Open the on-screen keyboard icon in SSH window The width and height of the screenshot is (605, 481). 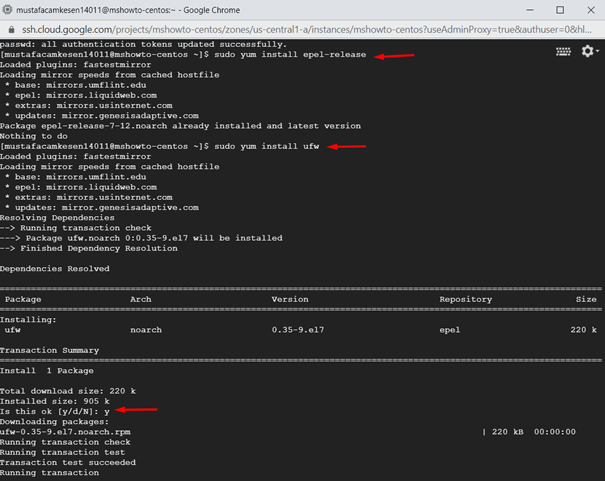[563, 52]
